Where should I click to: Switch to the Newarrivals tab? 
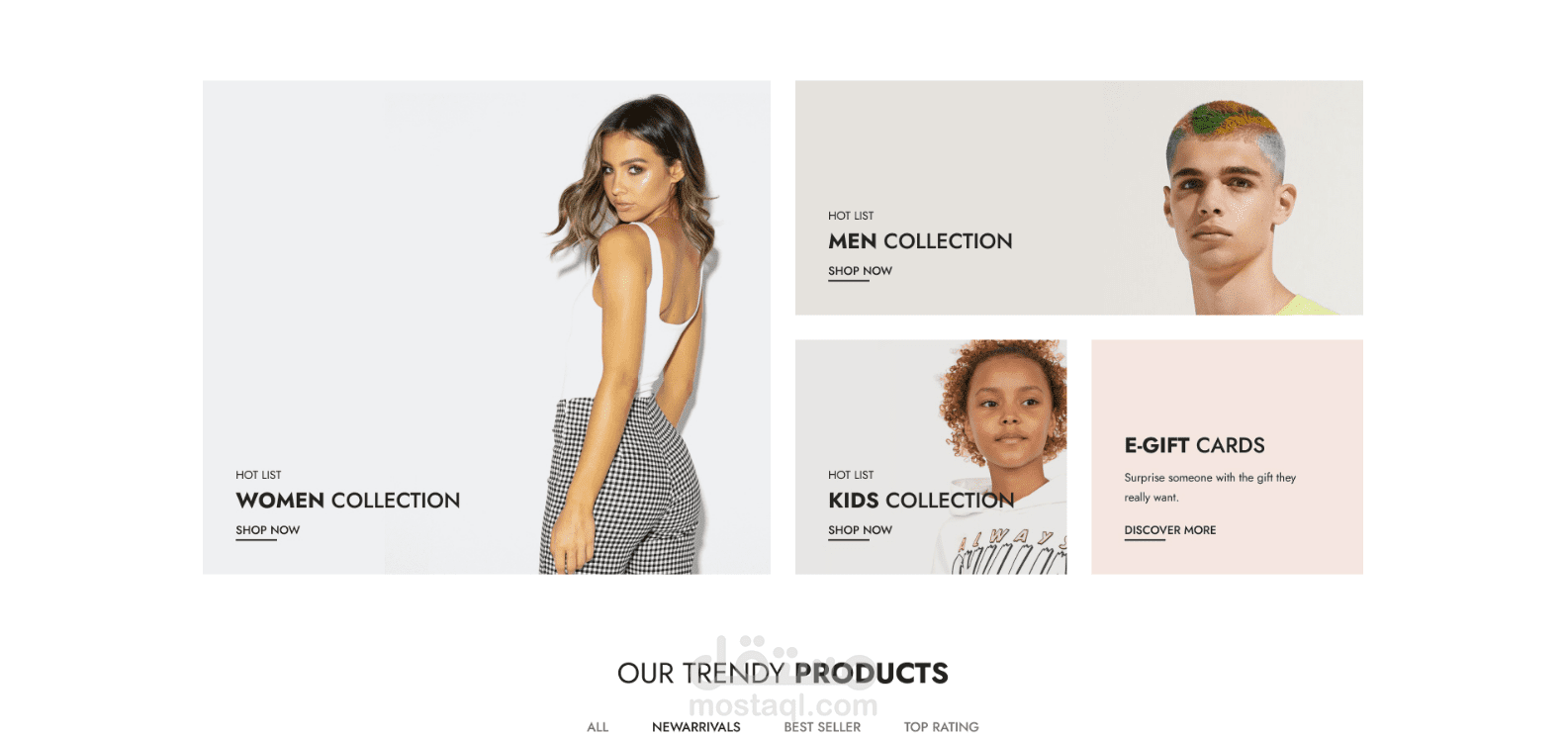point(695,727)
